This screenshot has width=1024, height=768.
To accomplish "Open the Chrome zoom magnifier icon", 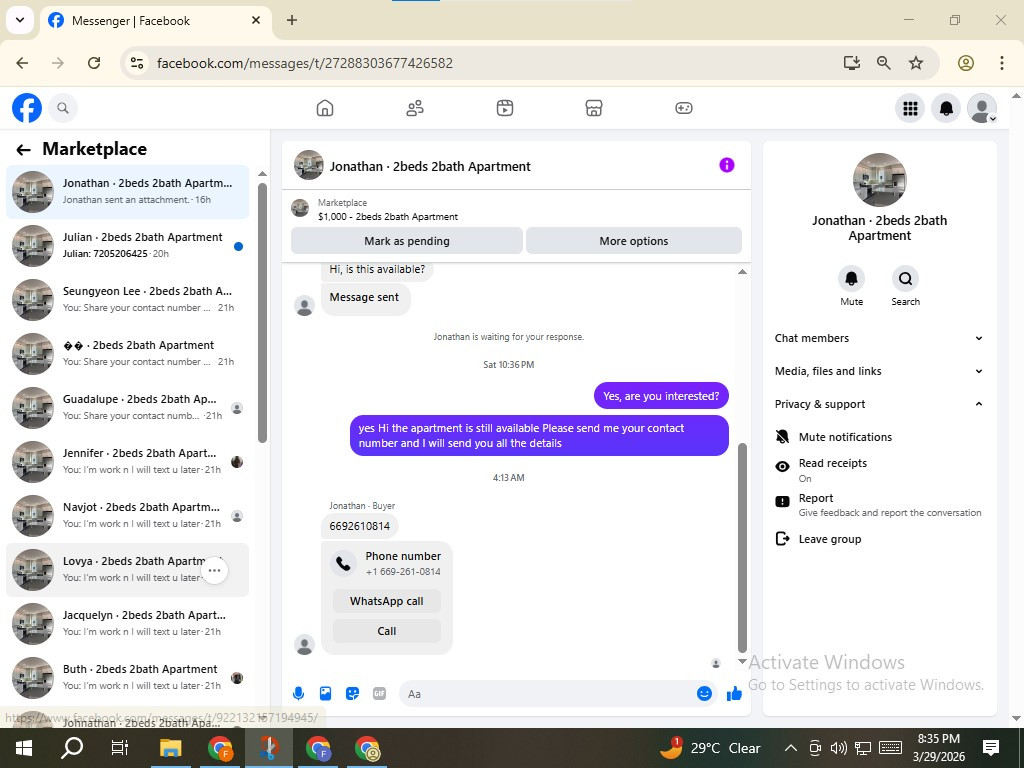I will tap(884, 63).
